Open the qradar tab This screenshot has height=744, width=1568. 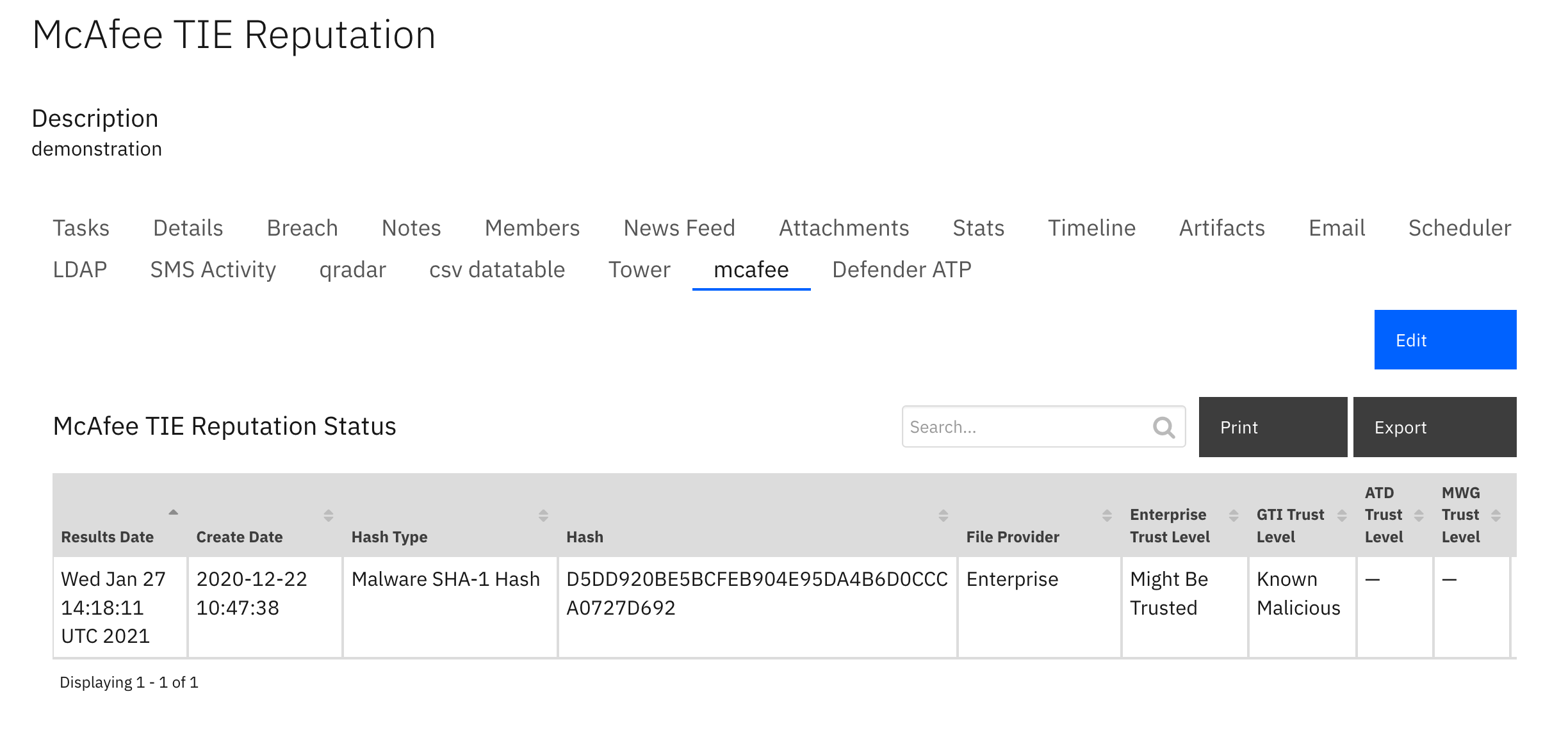[352, 270]
